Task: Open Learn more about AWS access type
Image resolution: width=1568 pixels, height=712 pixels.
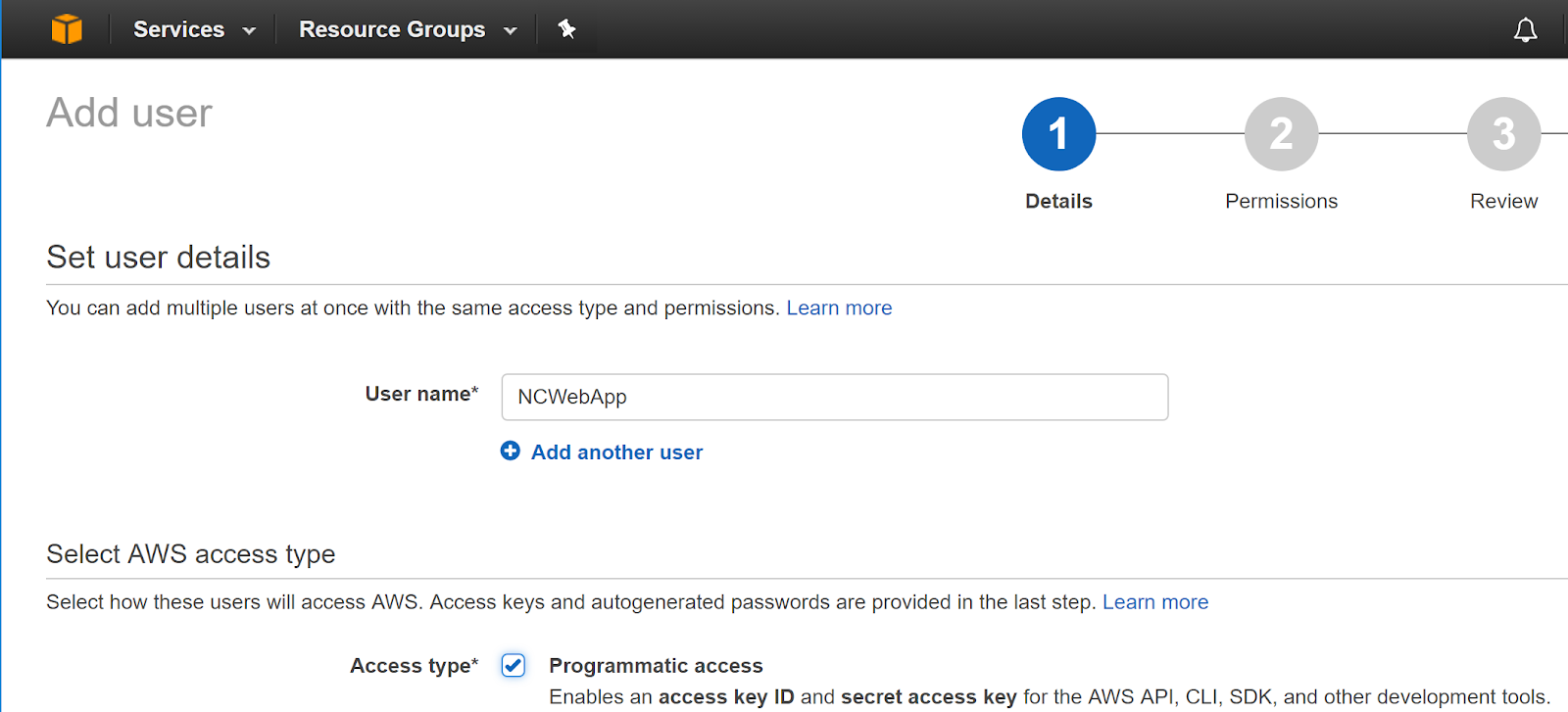Action: pos(1155,602)
